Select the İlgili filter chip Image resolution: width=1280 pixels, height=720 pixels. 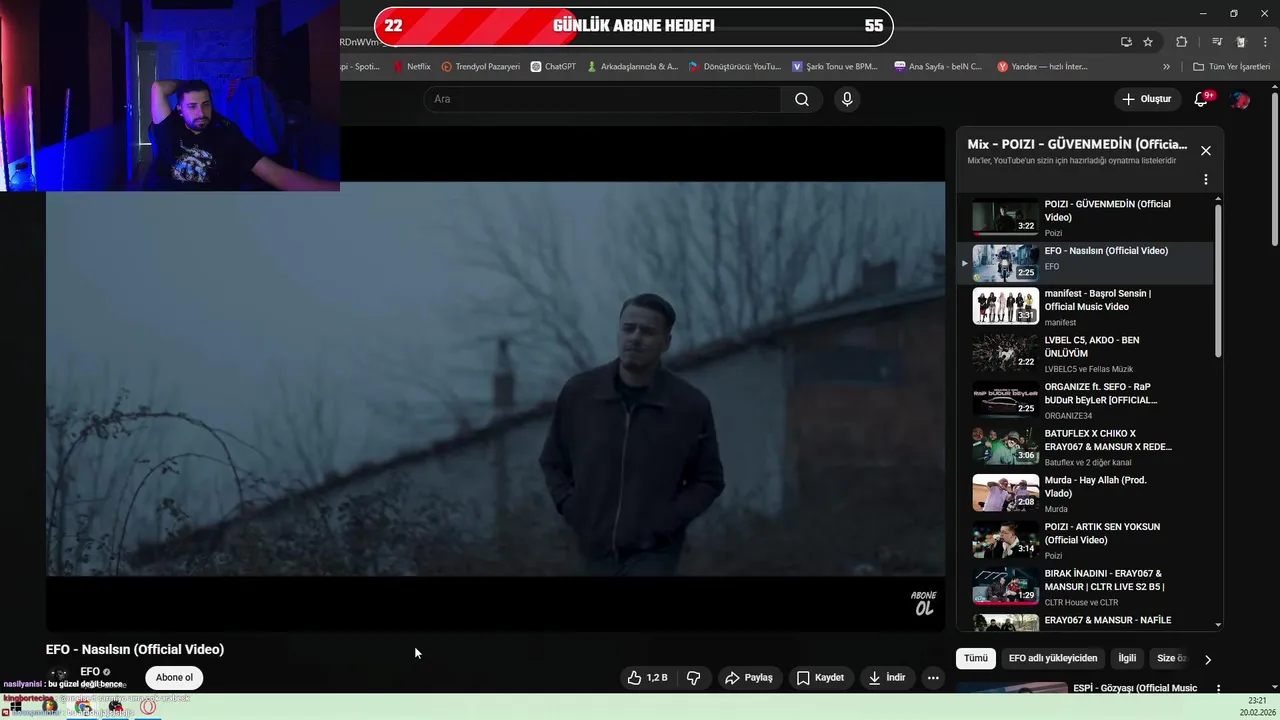pyautogui.click(x=1127, y=658)
